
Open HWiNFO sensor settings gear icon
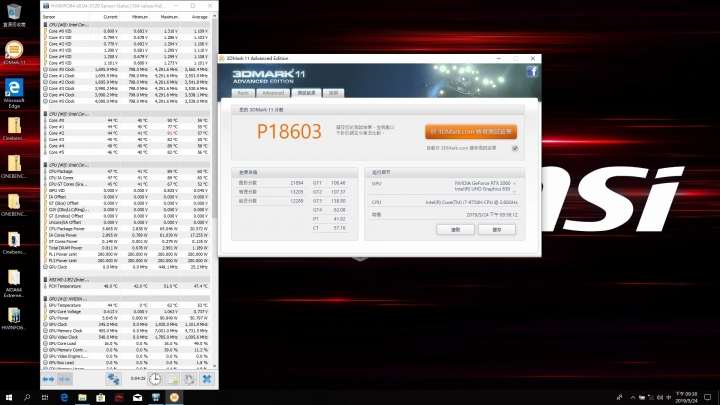click(189, 379)
